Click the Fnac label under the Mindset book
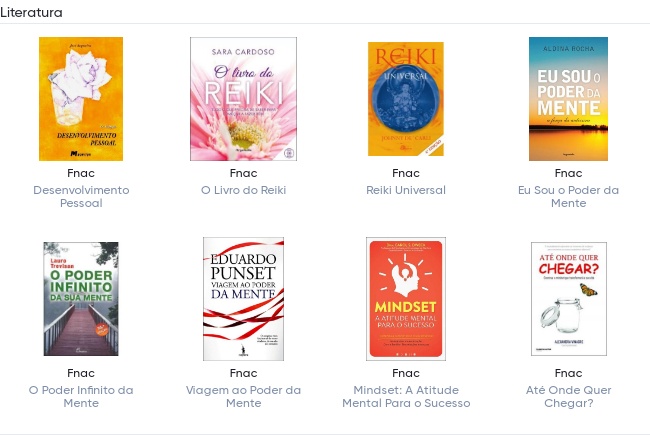 point(406,373)
